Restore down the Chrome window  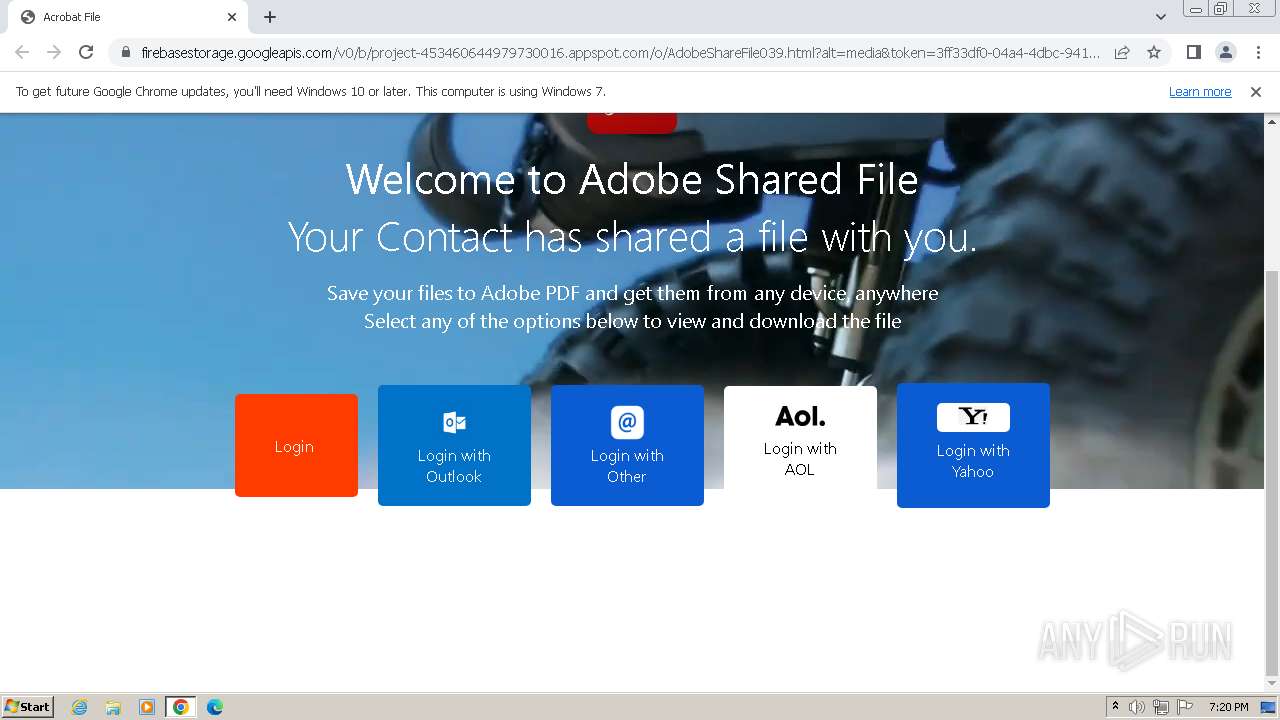coord(1221,9)
